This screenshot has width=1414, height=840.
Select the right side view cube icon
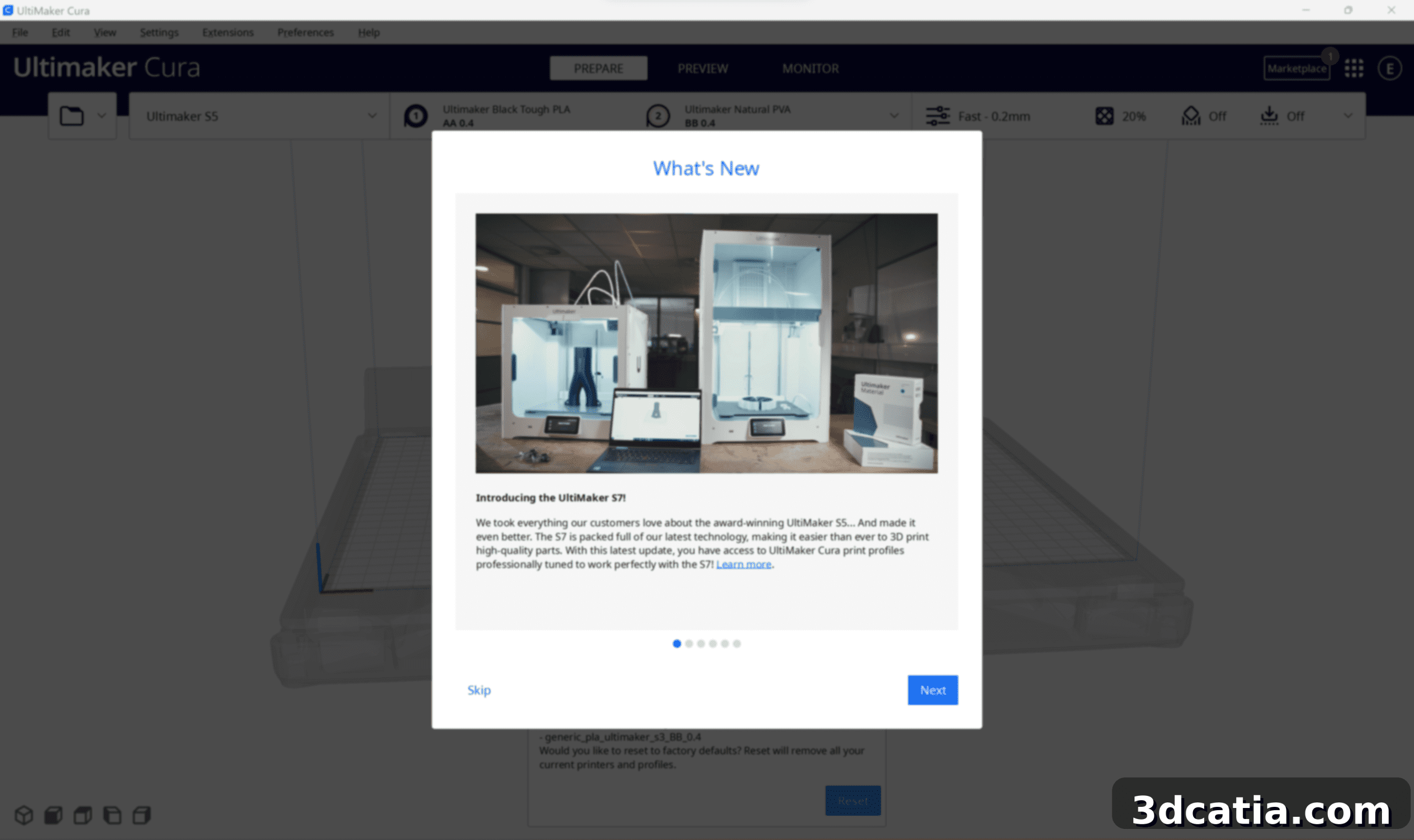coord(141,815)
